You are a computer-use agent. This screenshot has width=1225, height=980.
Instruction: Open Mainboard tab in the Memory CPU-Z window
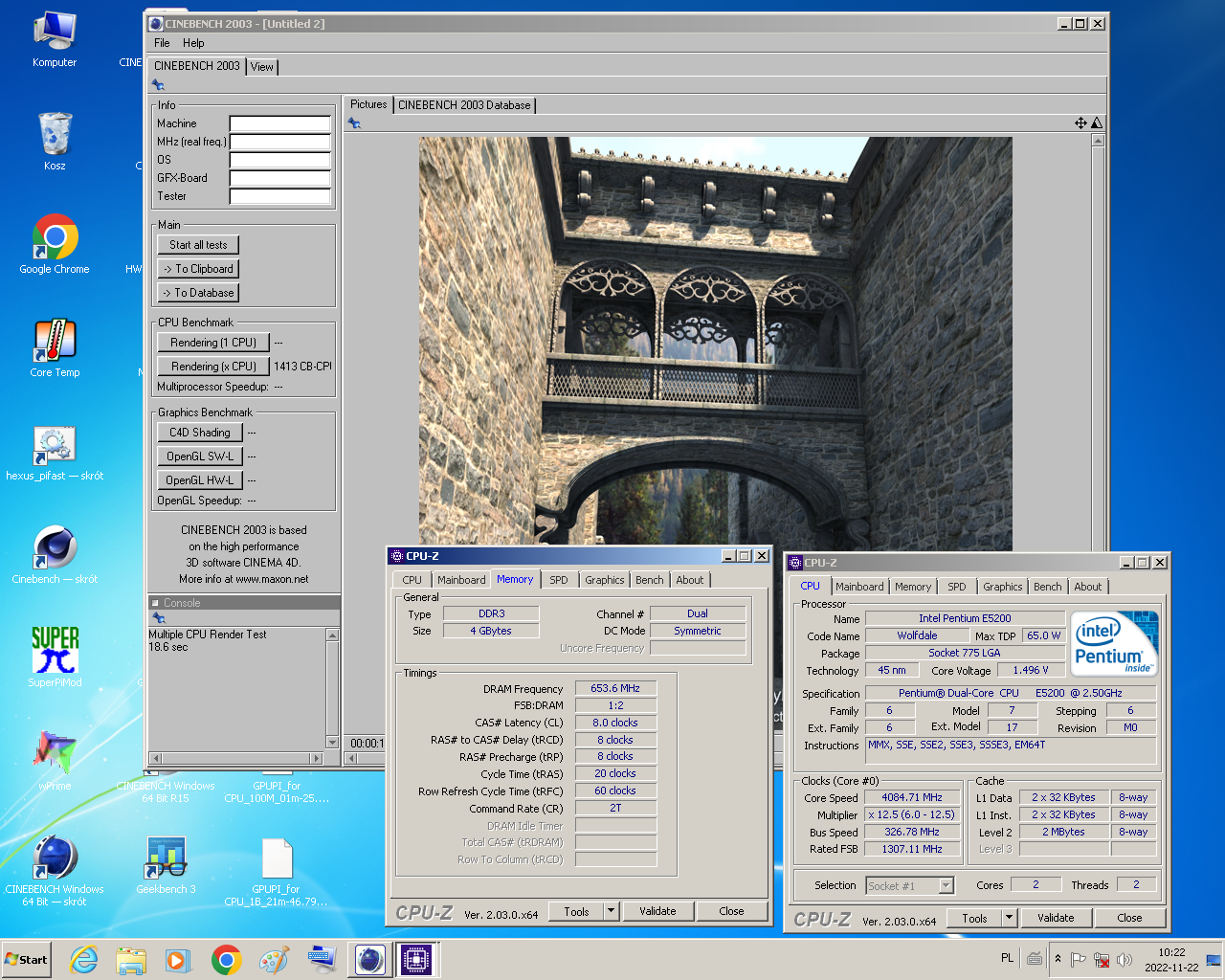461,580
